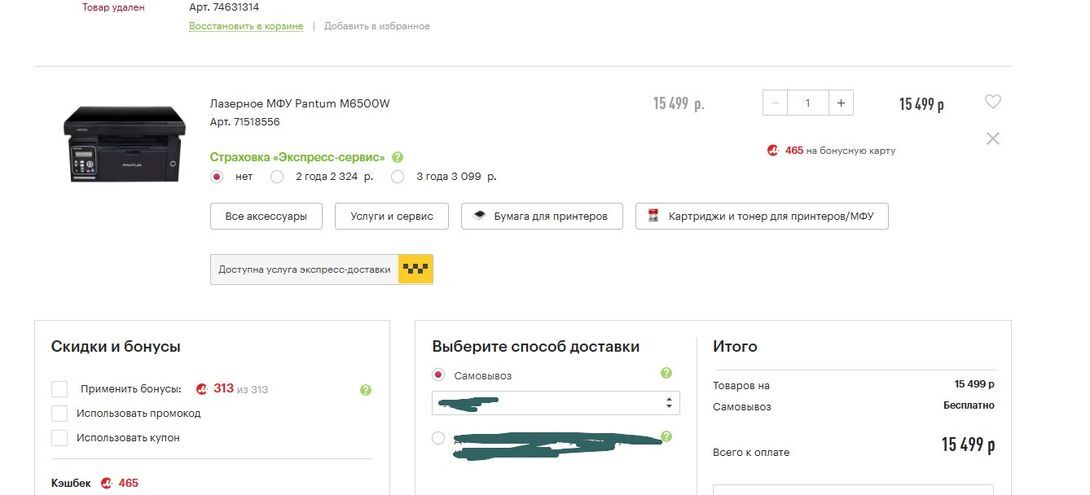Click the green help icon beside Экспресс-сервис insurance
This screenshot has width=1090, height=495.
[x=397, y=157]
